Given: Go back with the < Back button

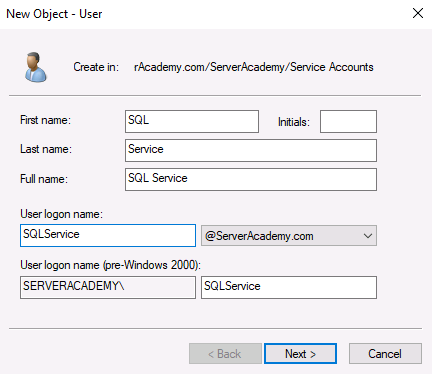Looking at the screenshot, I should pos(225,353).
